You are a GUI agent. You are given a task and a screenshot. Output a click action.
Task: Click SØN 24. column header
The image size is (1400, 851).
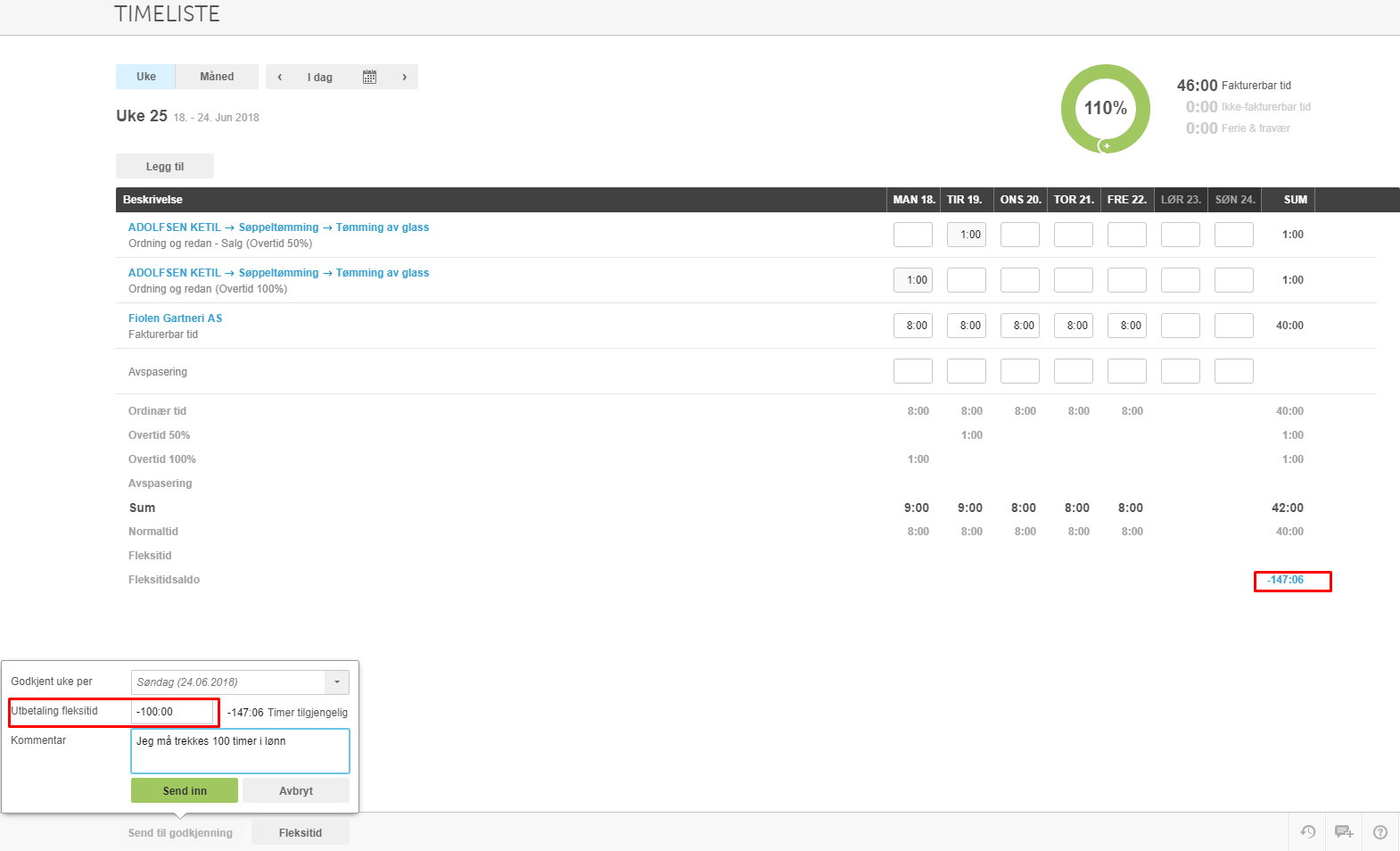(1235, 200)
